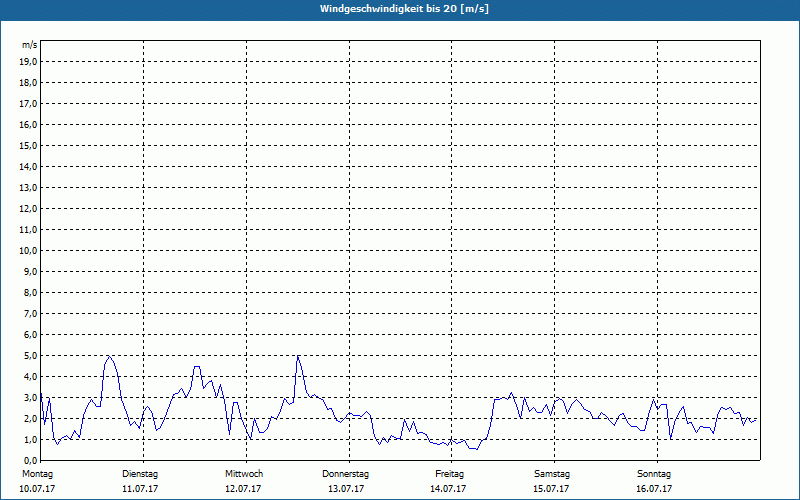Click the date 10.07.17

tap(37, 489)
